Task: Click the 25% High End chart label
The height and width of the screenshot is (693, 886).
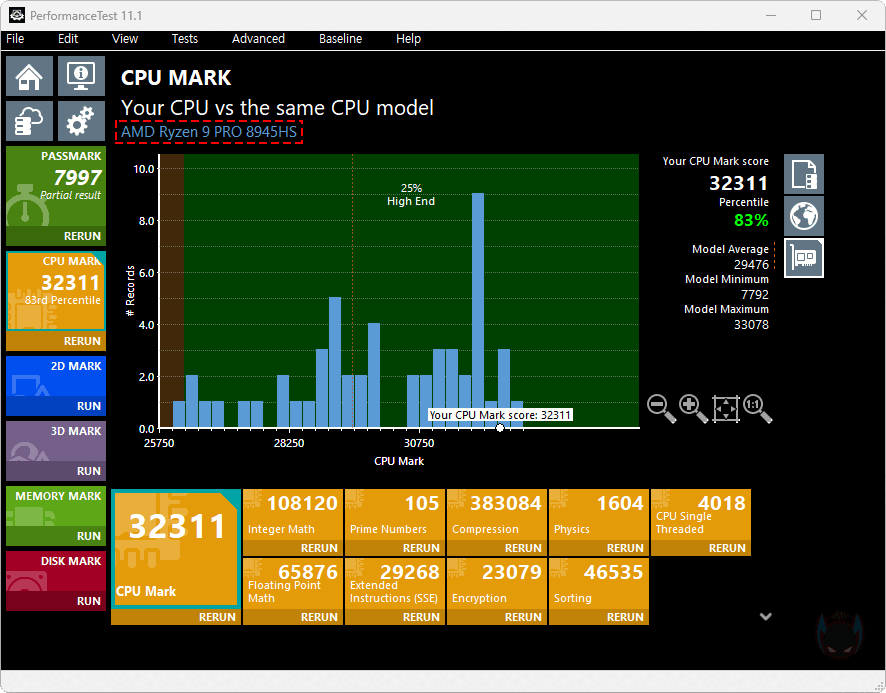Action: (411, 194)
